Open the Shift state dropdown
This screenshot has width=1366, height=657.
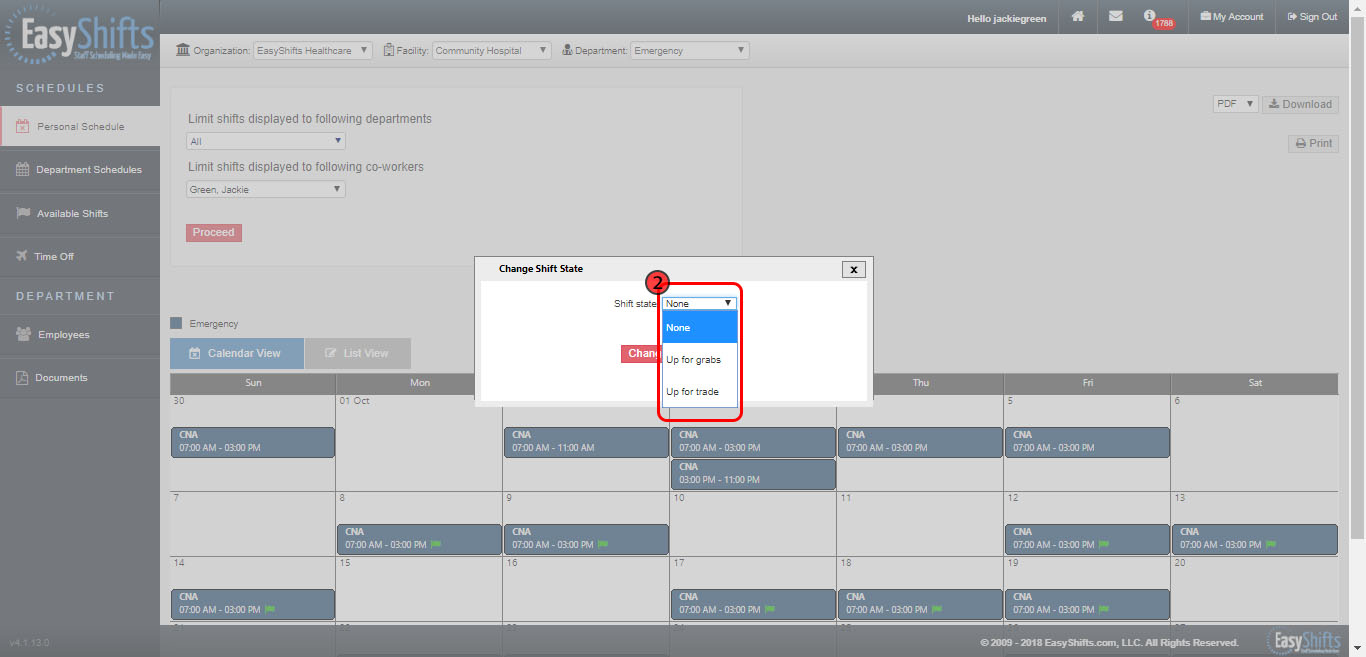tap(700, 303)
